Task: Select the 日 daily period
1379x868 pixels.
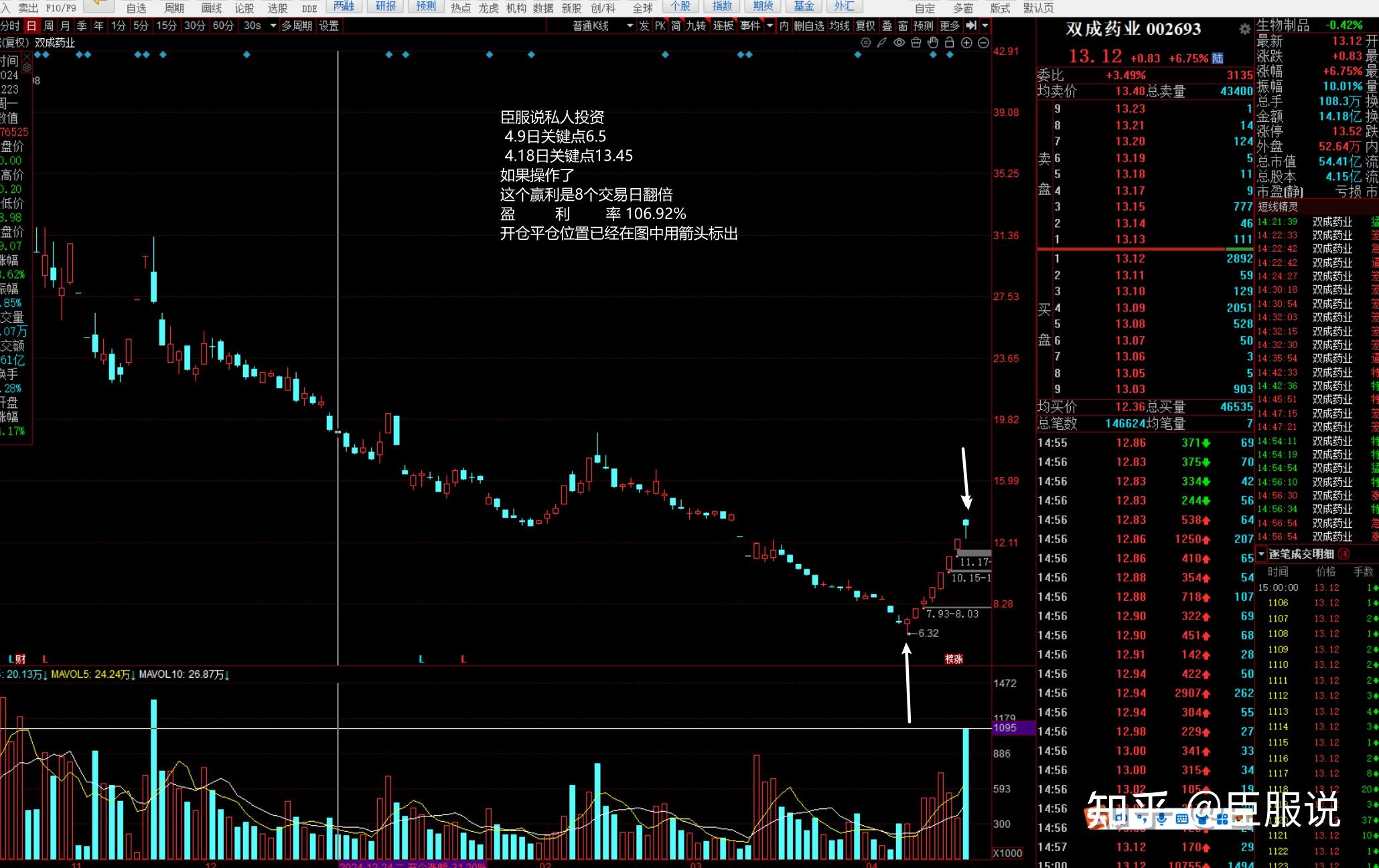Action: click(31, 25)
